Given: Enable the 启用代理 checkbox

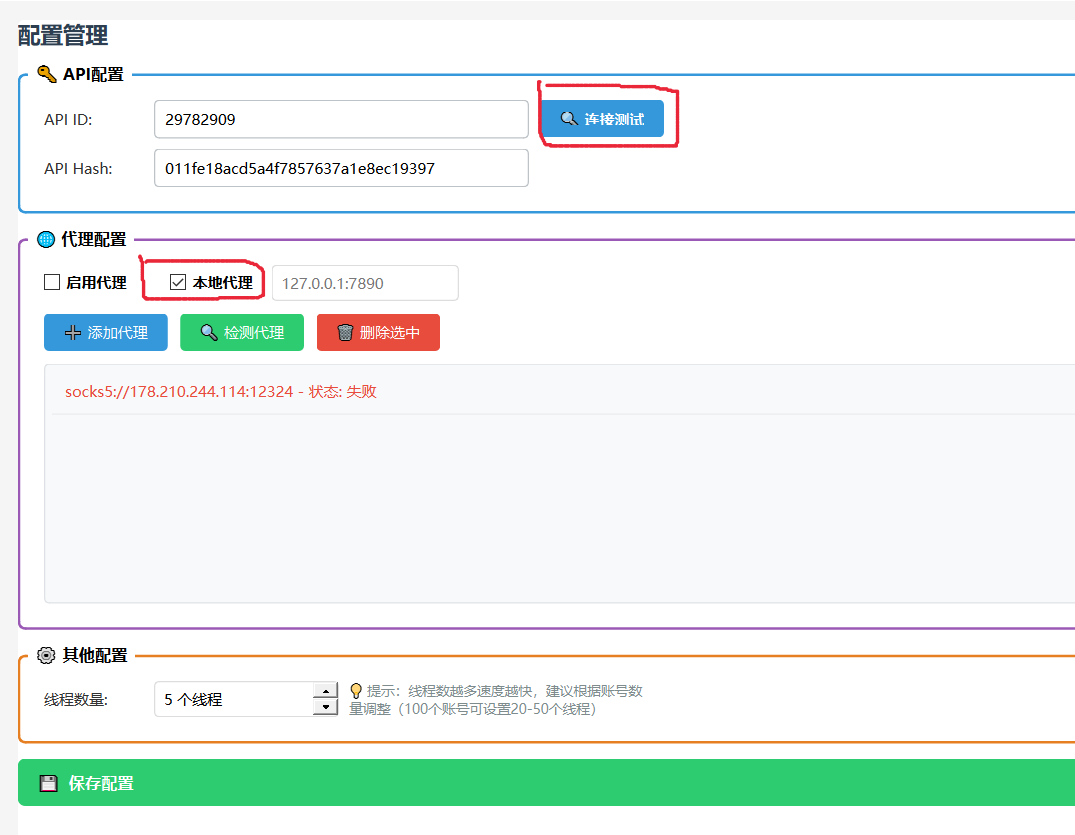Looking at the screenshot, I should coord(51,282).
